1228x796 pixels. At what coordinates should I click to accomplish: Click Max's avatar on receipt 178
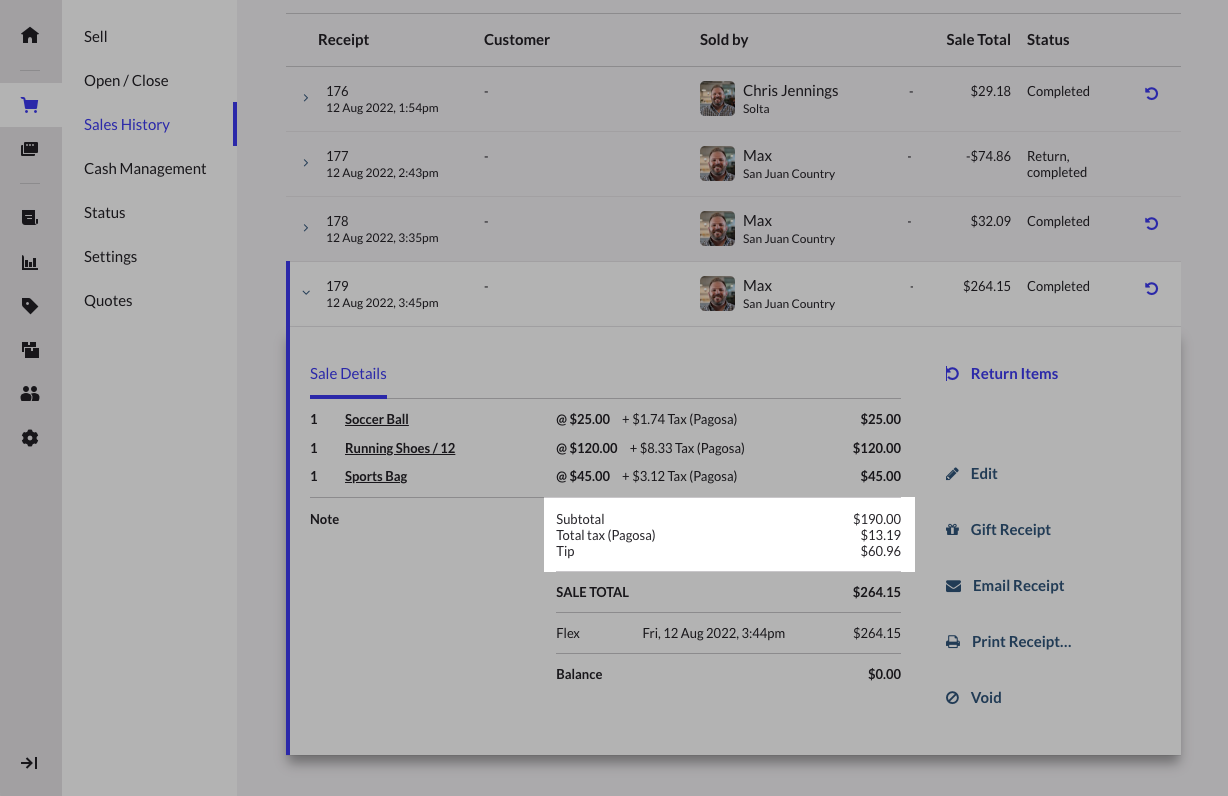point(717,229)
